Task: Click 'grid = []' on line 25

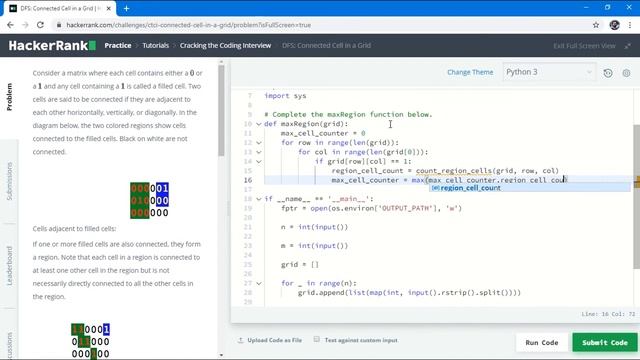Action: pos(300,264)
